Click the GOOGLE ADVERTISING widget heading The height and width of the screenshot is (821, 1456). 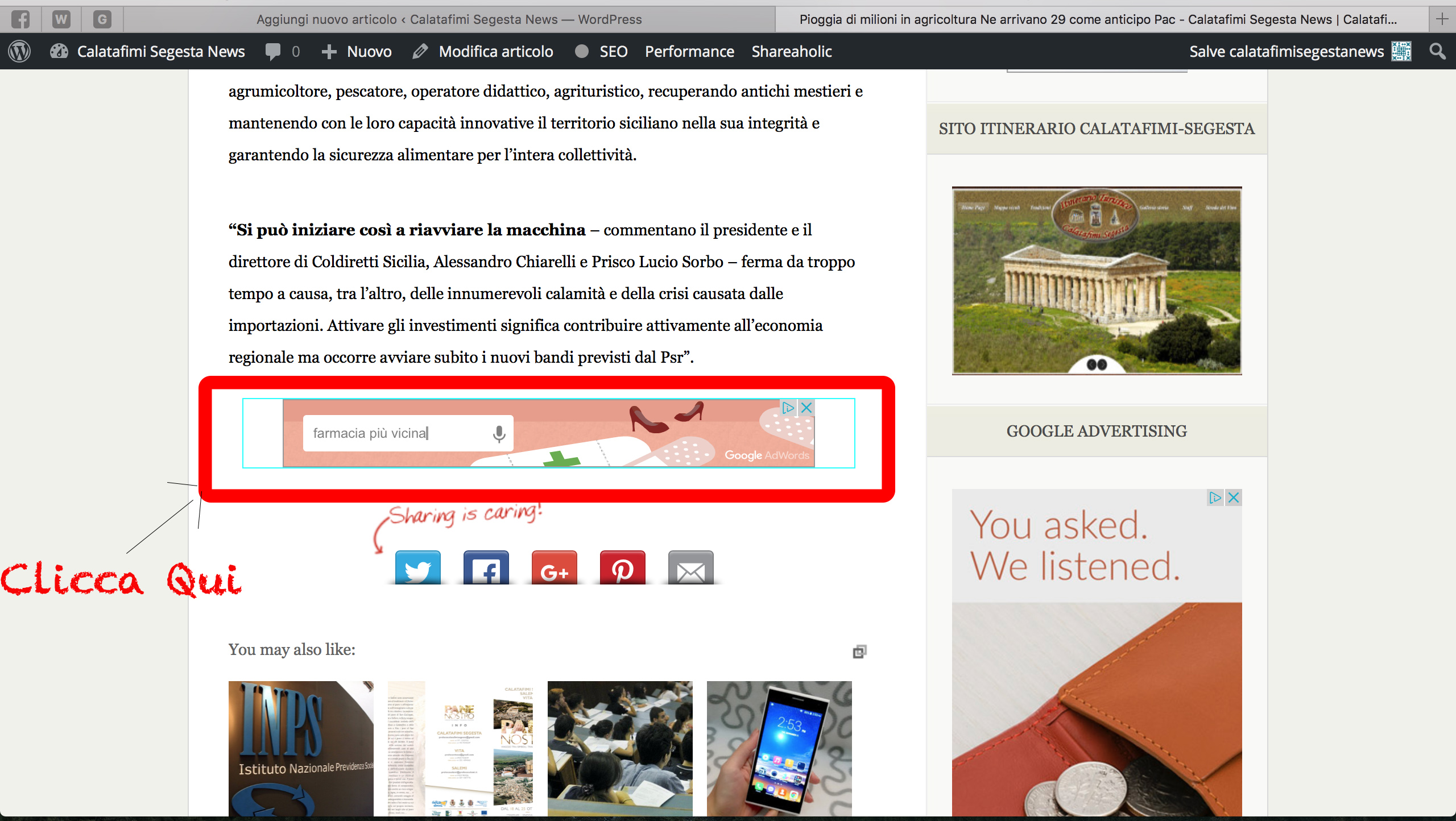(1097, 431)
